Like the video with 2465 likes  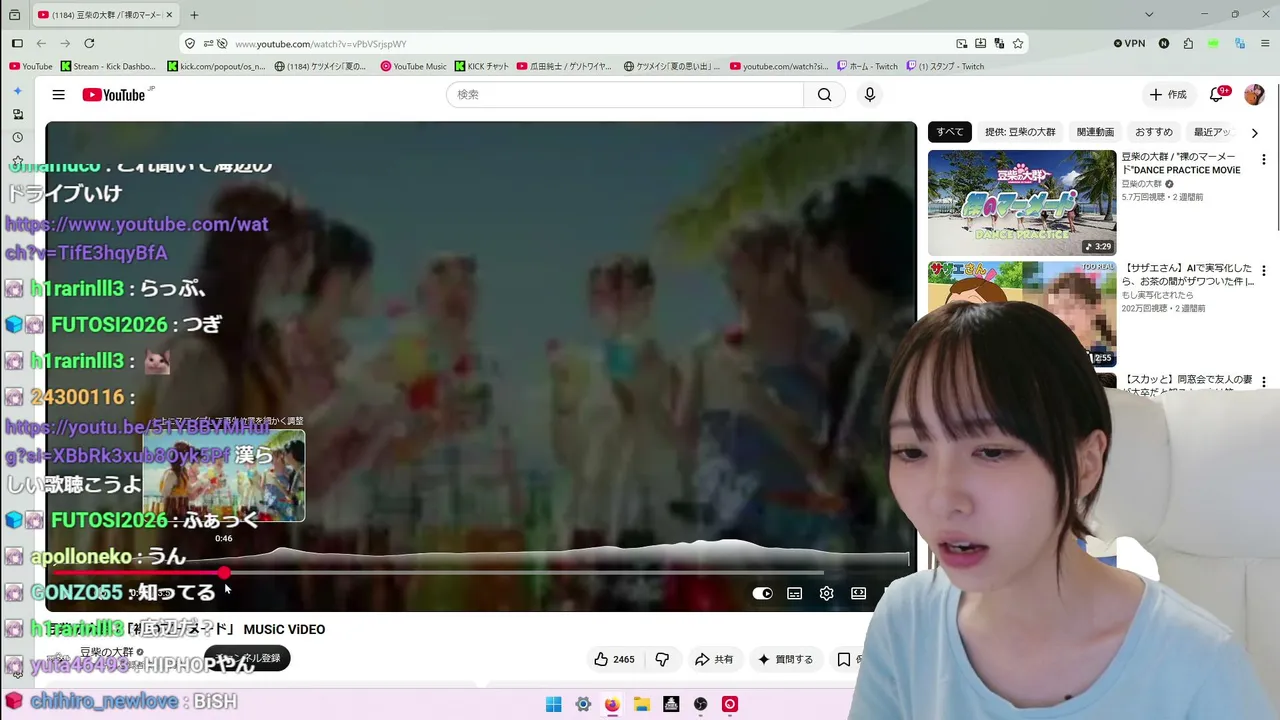pyautogui.click(x=614, y=659)
